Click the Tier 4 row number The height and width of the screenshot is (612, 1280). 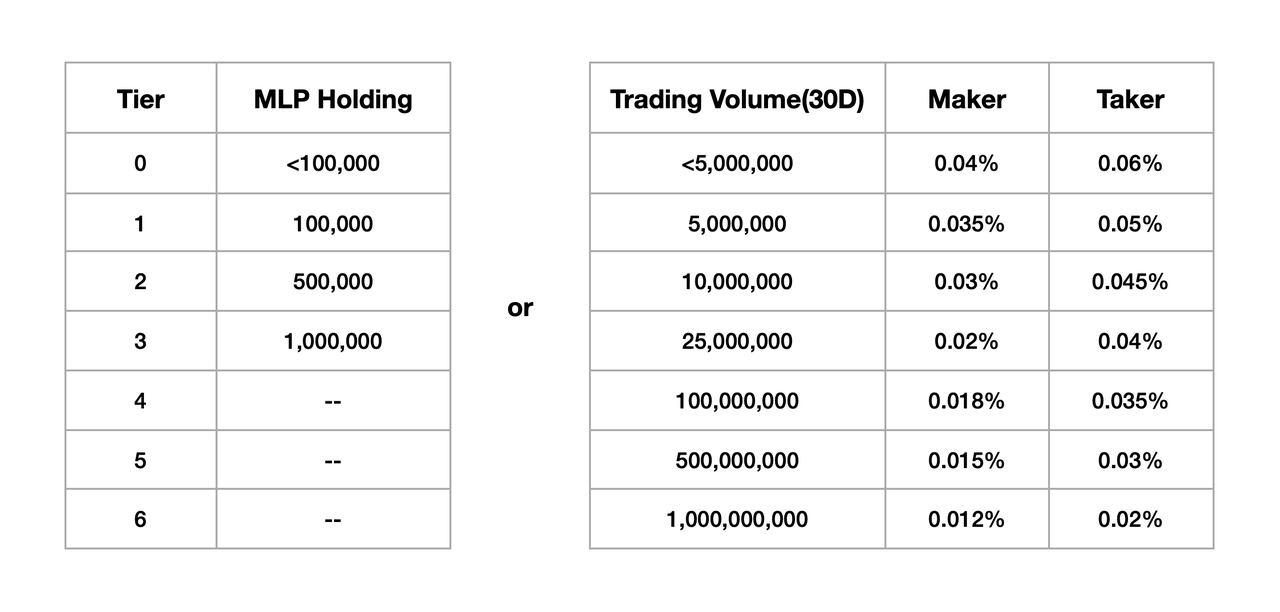coord(141,401)
